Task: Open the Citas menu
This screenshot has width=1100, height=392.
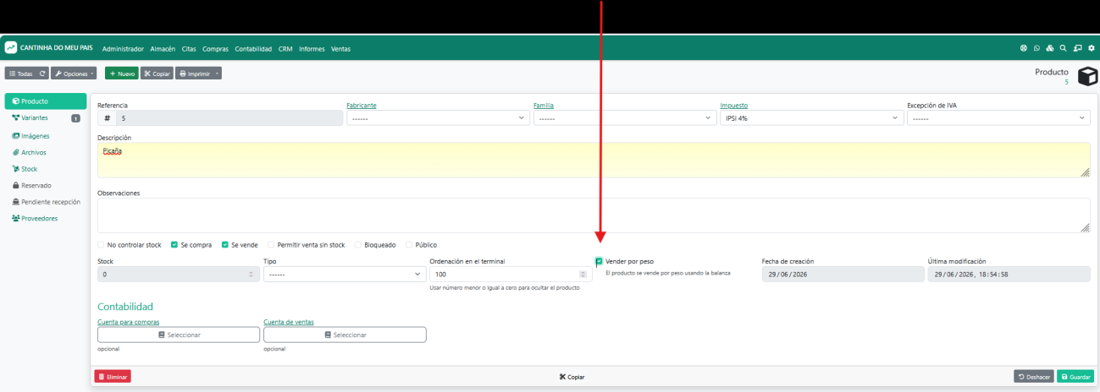Action: pyautogui.click(x=189, y=49)
